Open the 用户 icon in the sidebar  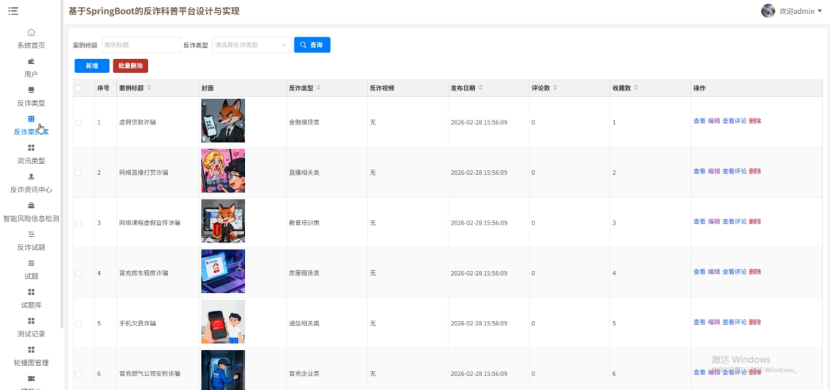[x=31, y=61]
